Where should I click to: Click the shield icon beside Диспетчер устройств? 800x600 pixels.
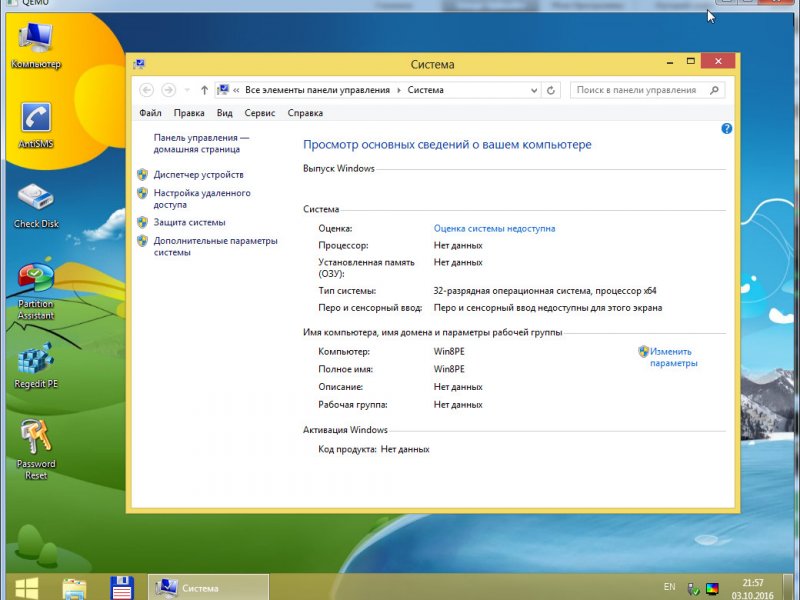coord(142,174)
